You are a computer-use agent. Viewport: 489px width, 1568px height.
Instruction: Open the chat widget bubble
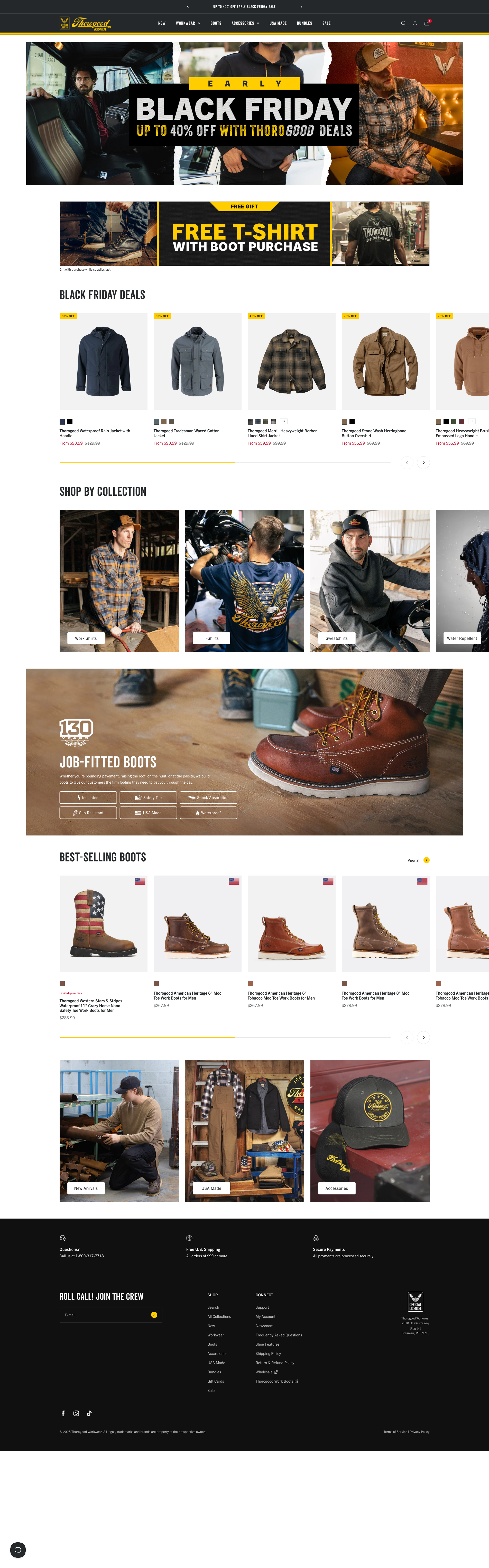coord(18,1549)
